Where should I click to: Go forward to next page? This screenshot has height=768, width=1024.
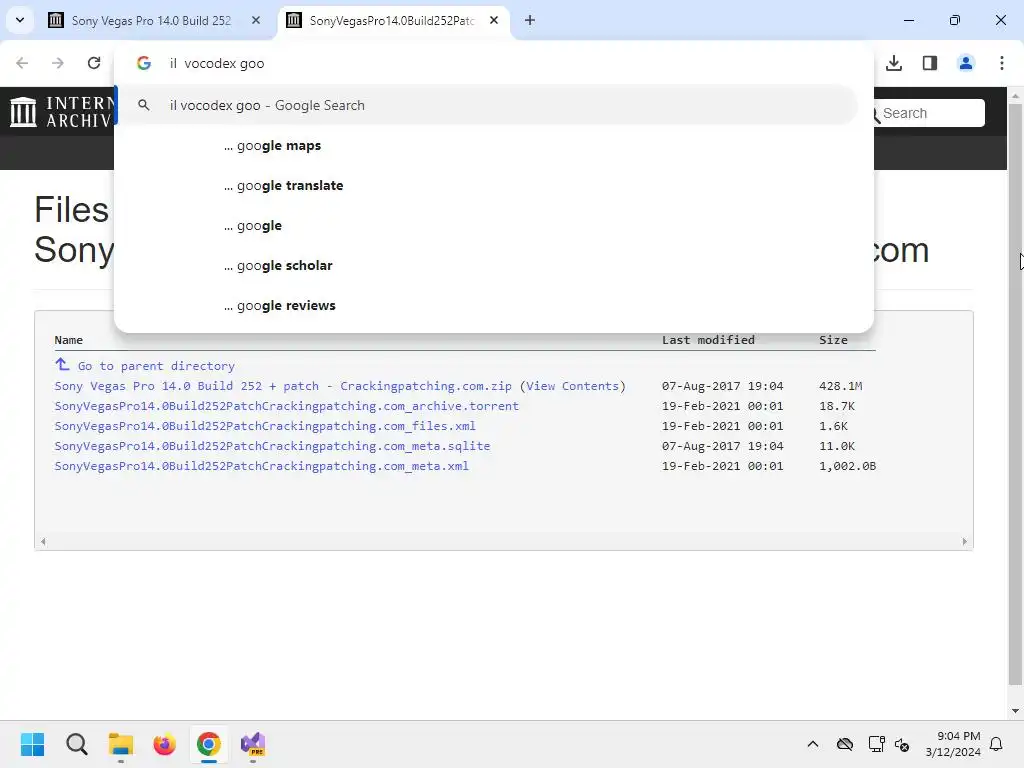click(x=58, y=63)
